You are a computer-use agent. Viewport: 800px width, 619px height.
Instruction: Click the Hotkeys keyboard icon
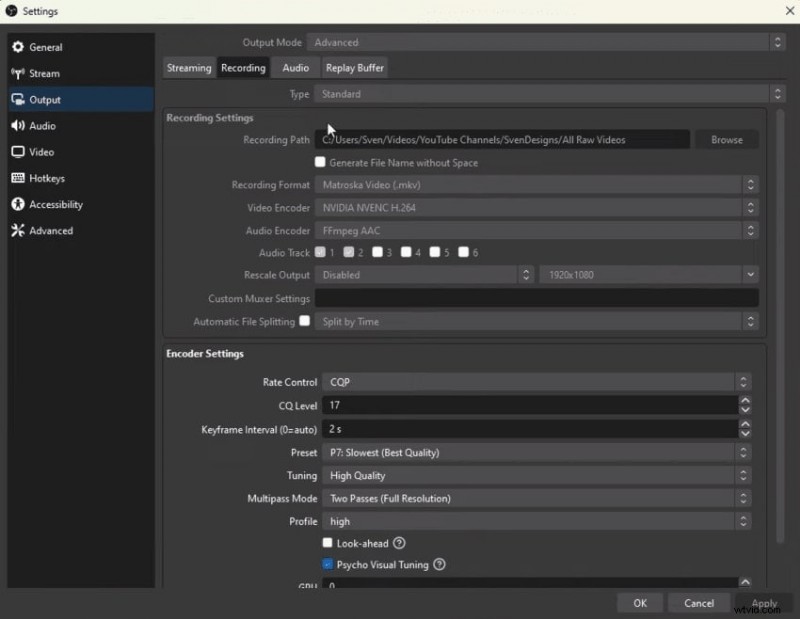click(x=18, y=178)
